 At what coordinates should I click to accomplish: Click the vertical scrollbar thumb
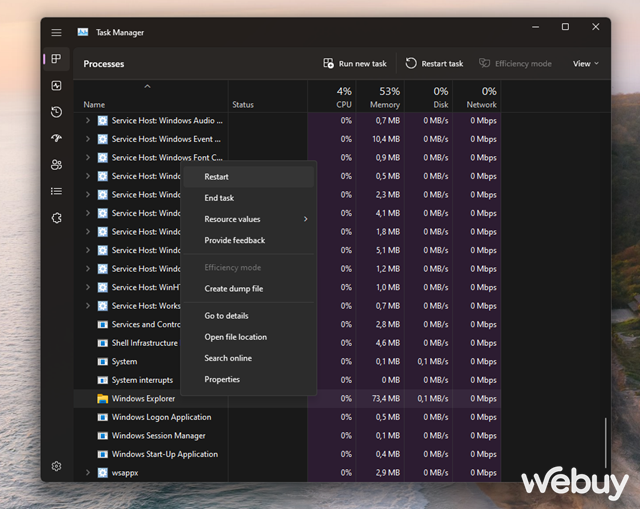605,442
